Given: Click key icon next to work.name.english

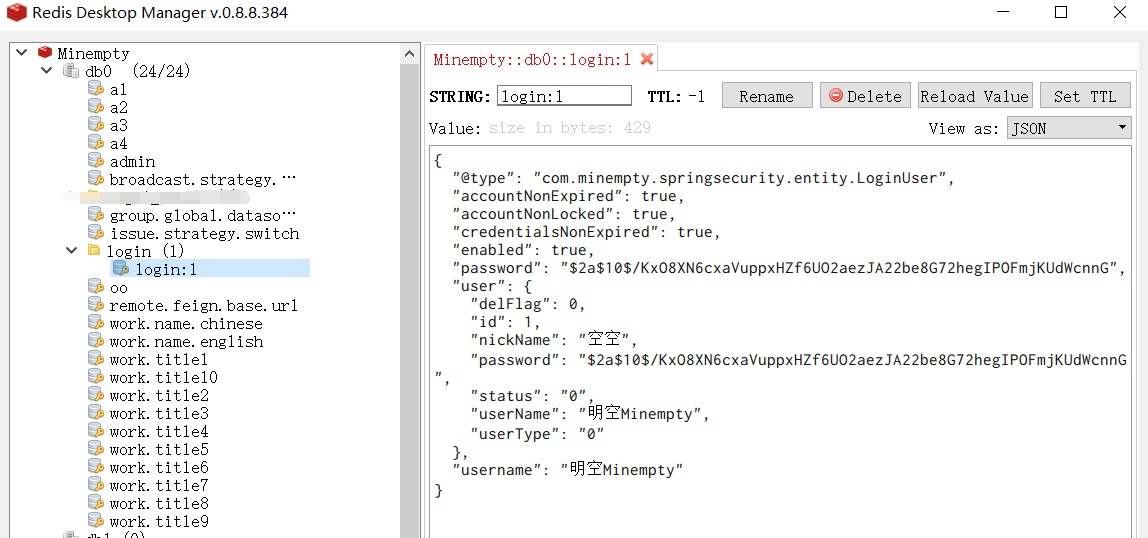Looking at the screenshot, I should tap(96, 341).
